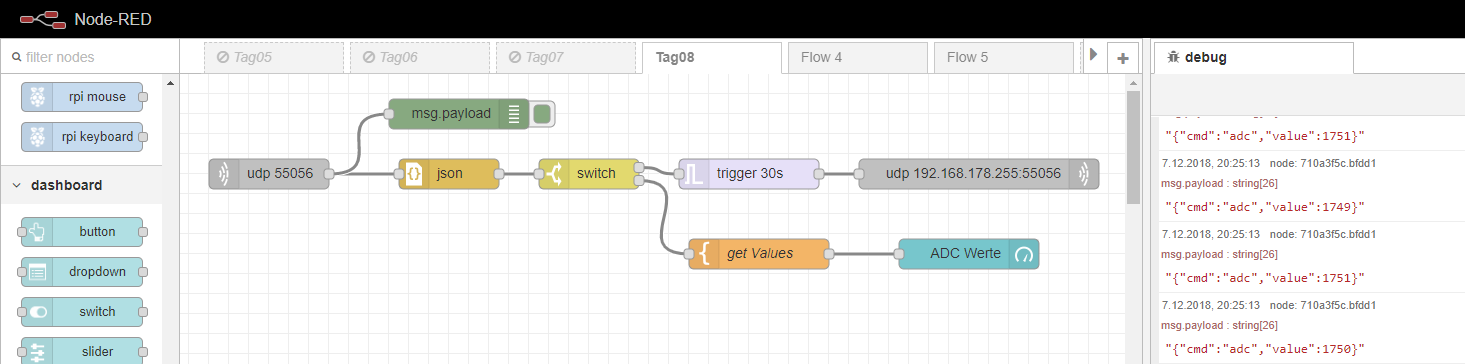Image resolution: width=1465 pixels, height=364 pixels.
Task: Select the dashboard button palette node
Action: (x=82, y=232)
